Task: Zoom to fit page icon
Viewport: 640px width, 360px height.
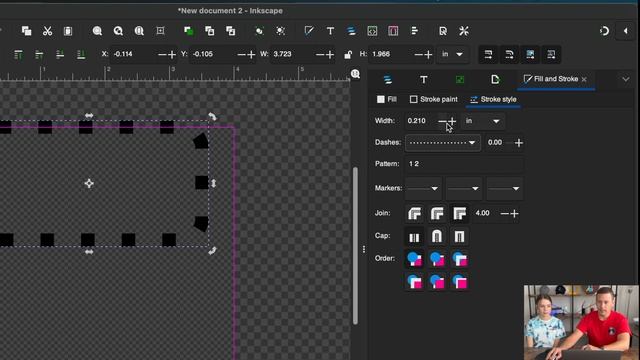Action: pyautogui.click(x=139, y=31)
